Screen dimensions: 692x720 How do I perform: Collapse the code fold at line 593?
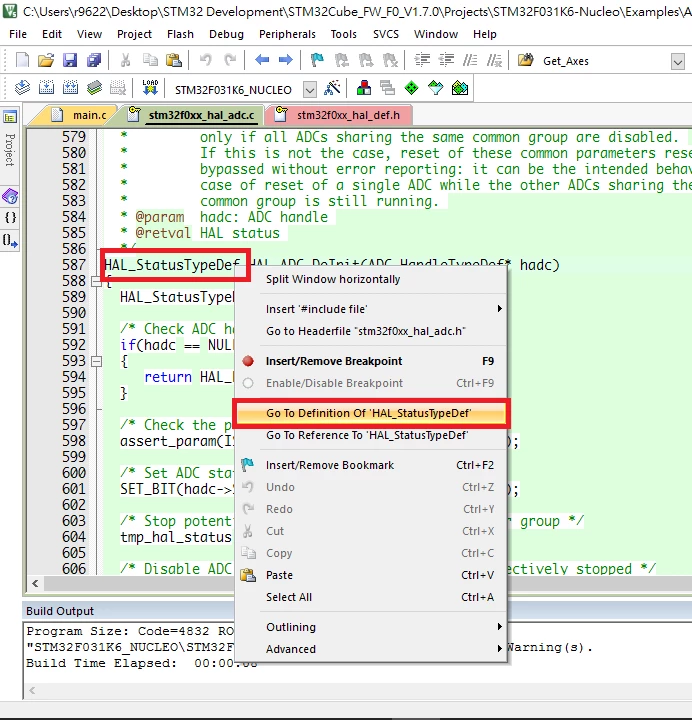(x=96, y=361)
